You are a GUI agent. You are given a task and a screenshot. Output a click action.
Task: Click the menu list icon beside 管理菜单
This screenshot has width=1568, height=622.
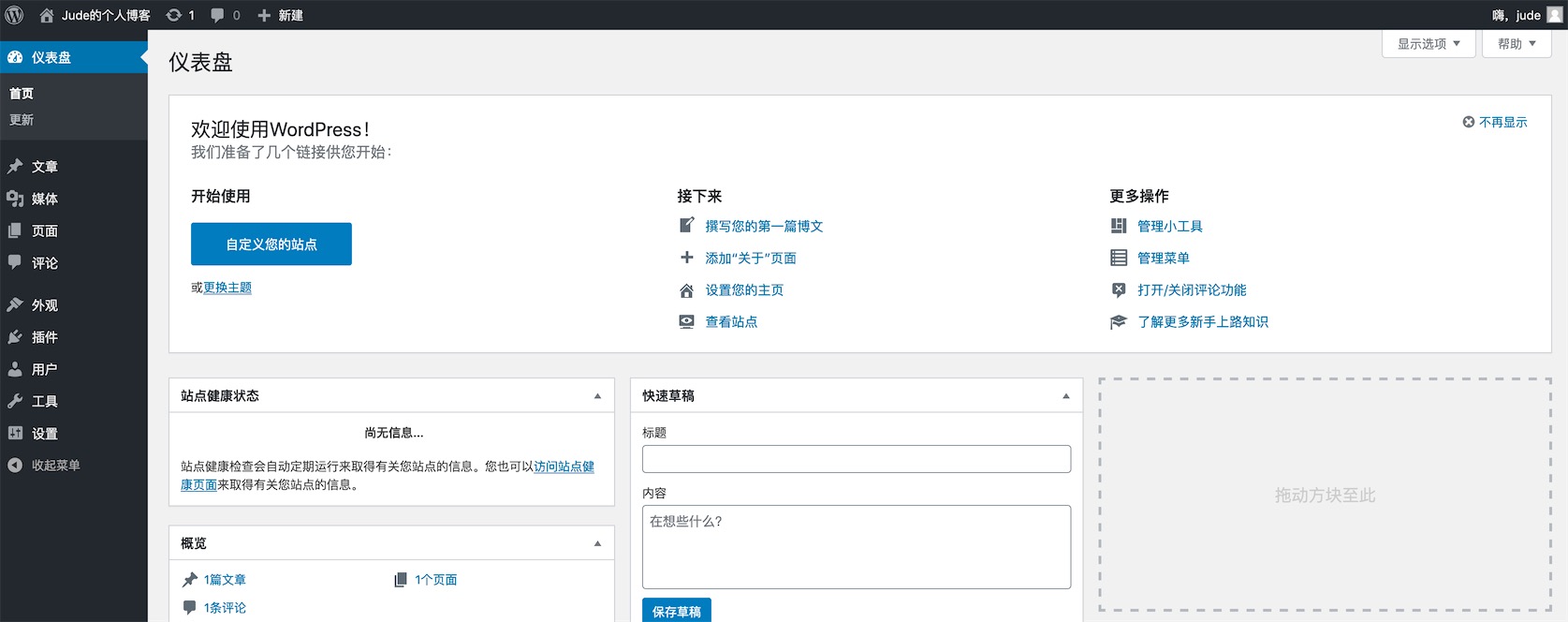pyautogui.click(x=1119, y=258)
